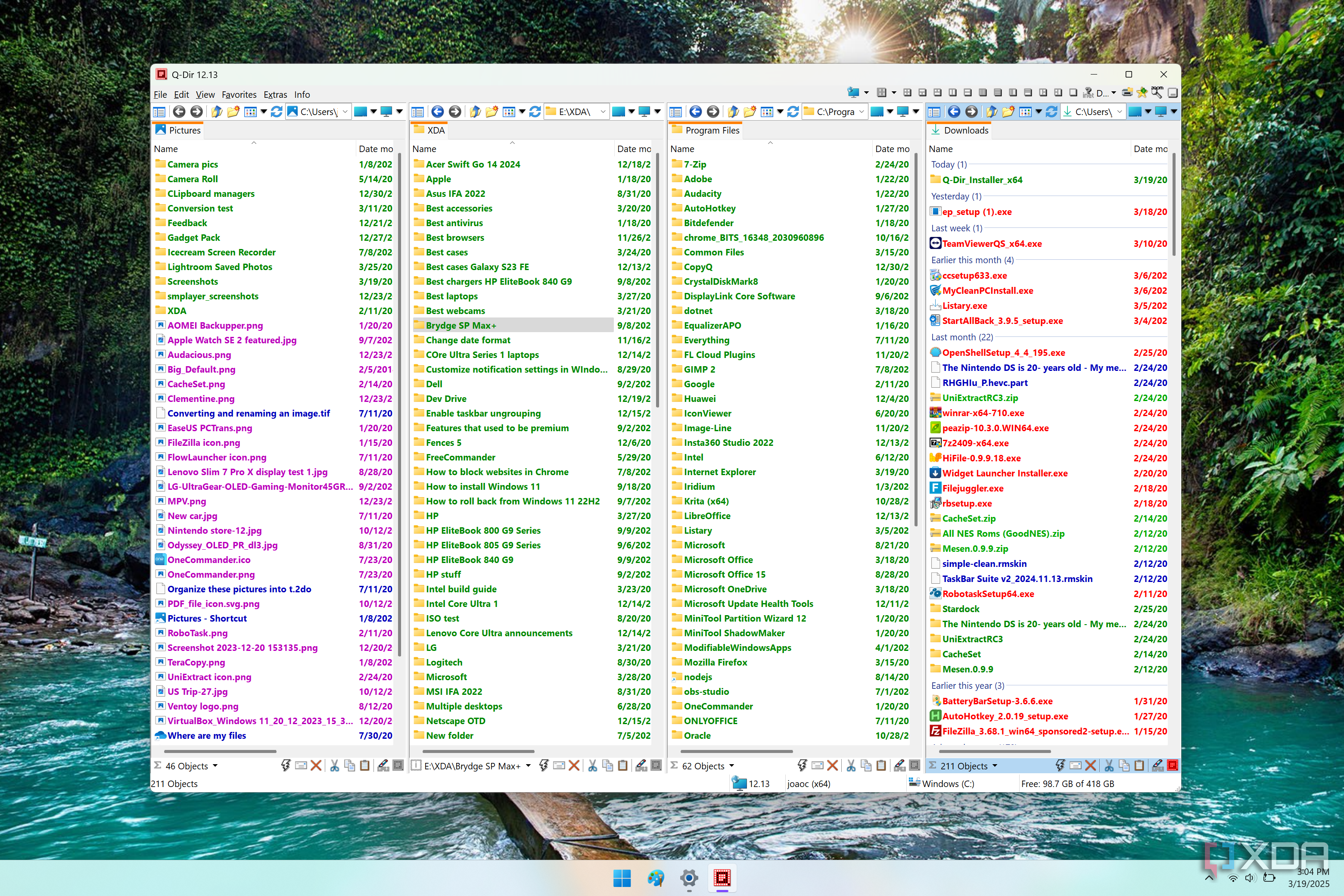Switch to single-pane layout icon
The height and width of the screenshot is (896, 1344).
click(x=1073, y=93)
